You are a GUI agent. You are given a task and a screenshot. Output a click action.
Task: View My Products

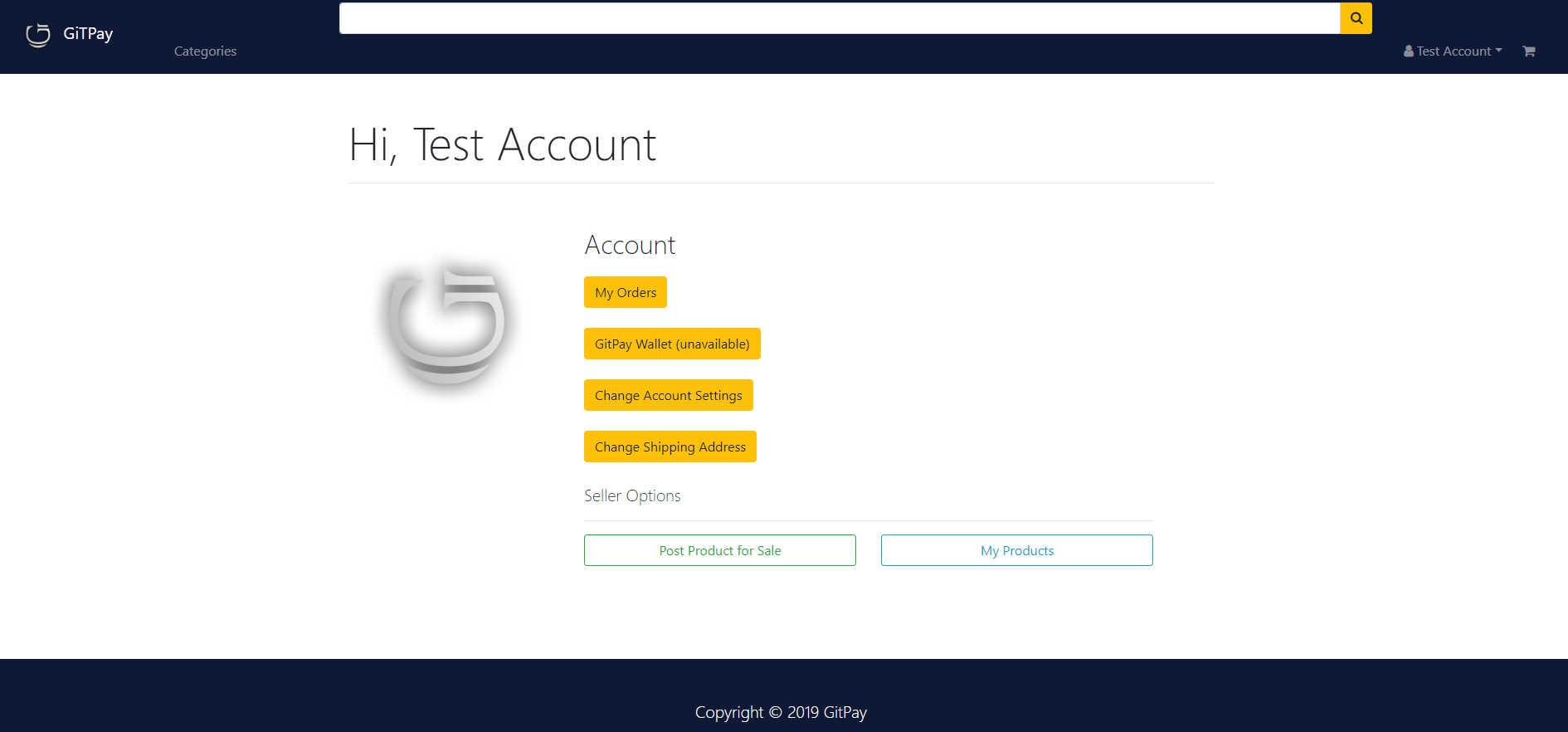(x=1017, y=550)
